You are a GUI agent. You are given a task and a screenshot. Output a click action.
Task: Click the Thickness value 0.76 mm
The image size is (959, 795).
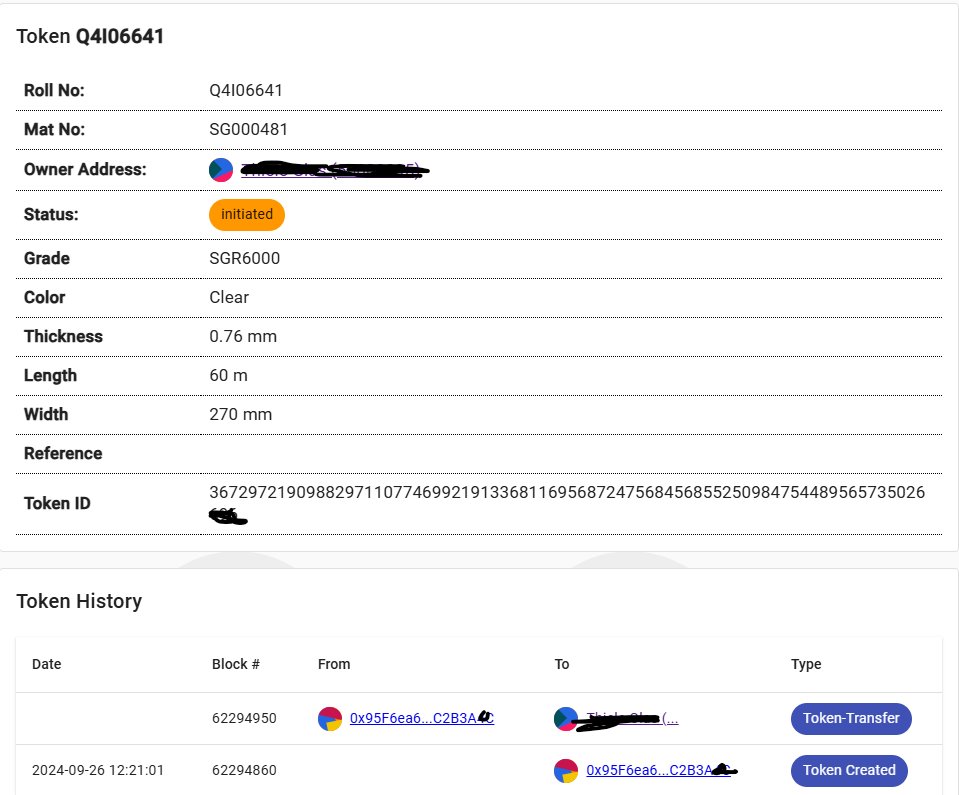(243, 337)
